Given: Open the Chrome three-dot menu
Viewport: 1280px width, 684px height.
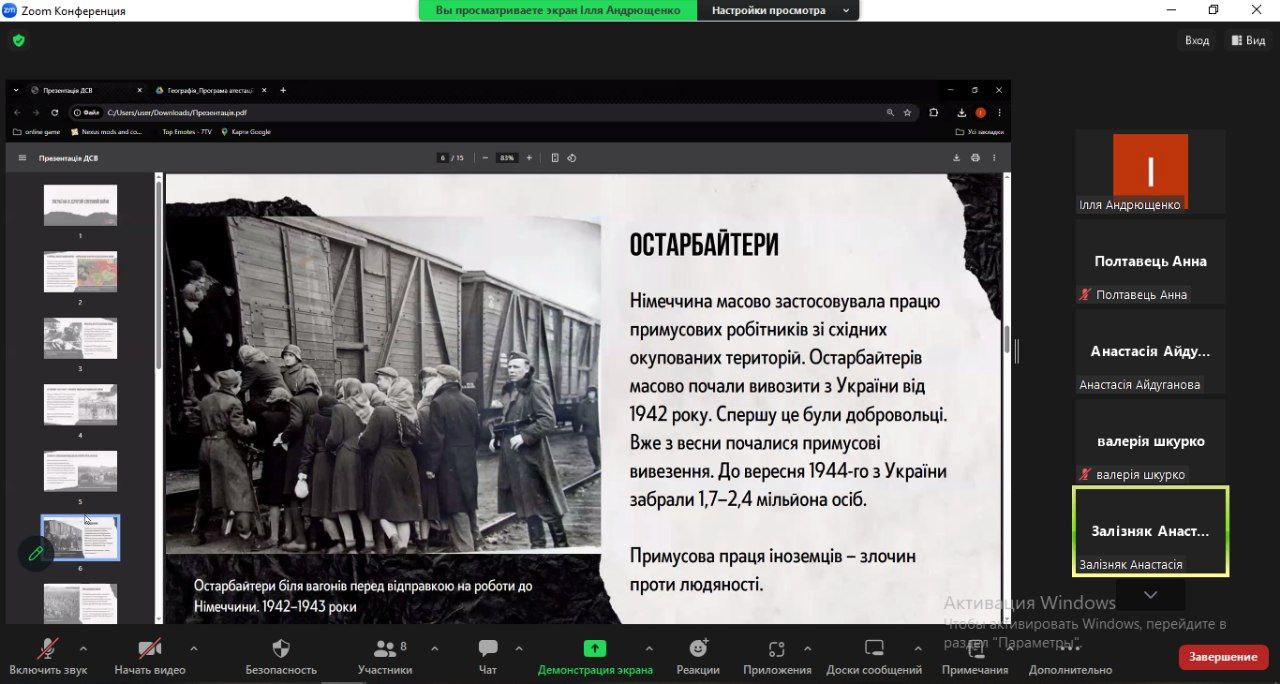Looking at the screenshot, I should [x=1000, y=113].
